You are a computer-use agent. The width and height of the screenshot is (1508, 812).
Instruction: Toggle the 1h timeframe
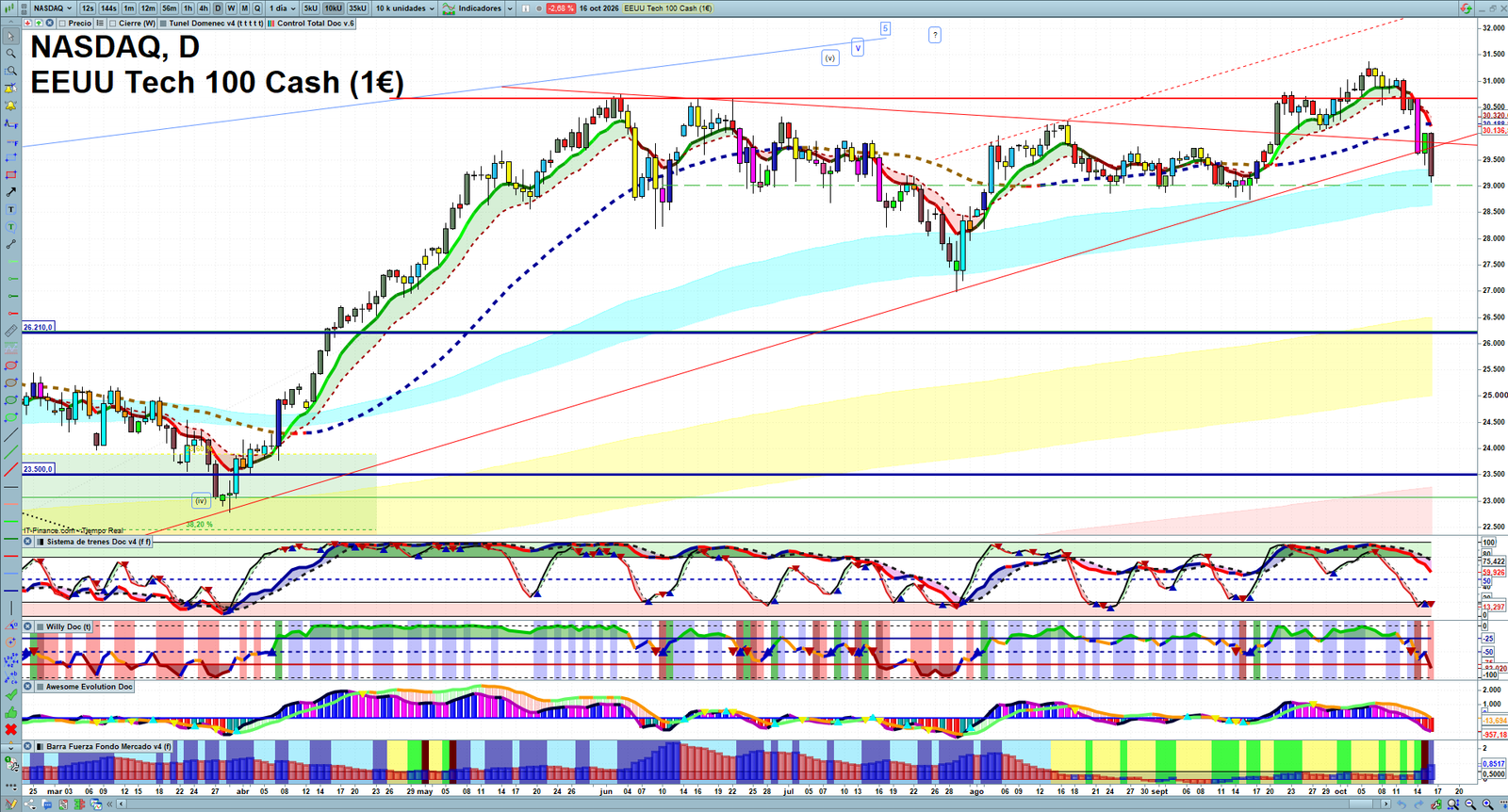tap(188, 8)
